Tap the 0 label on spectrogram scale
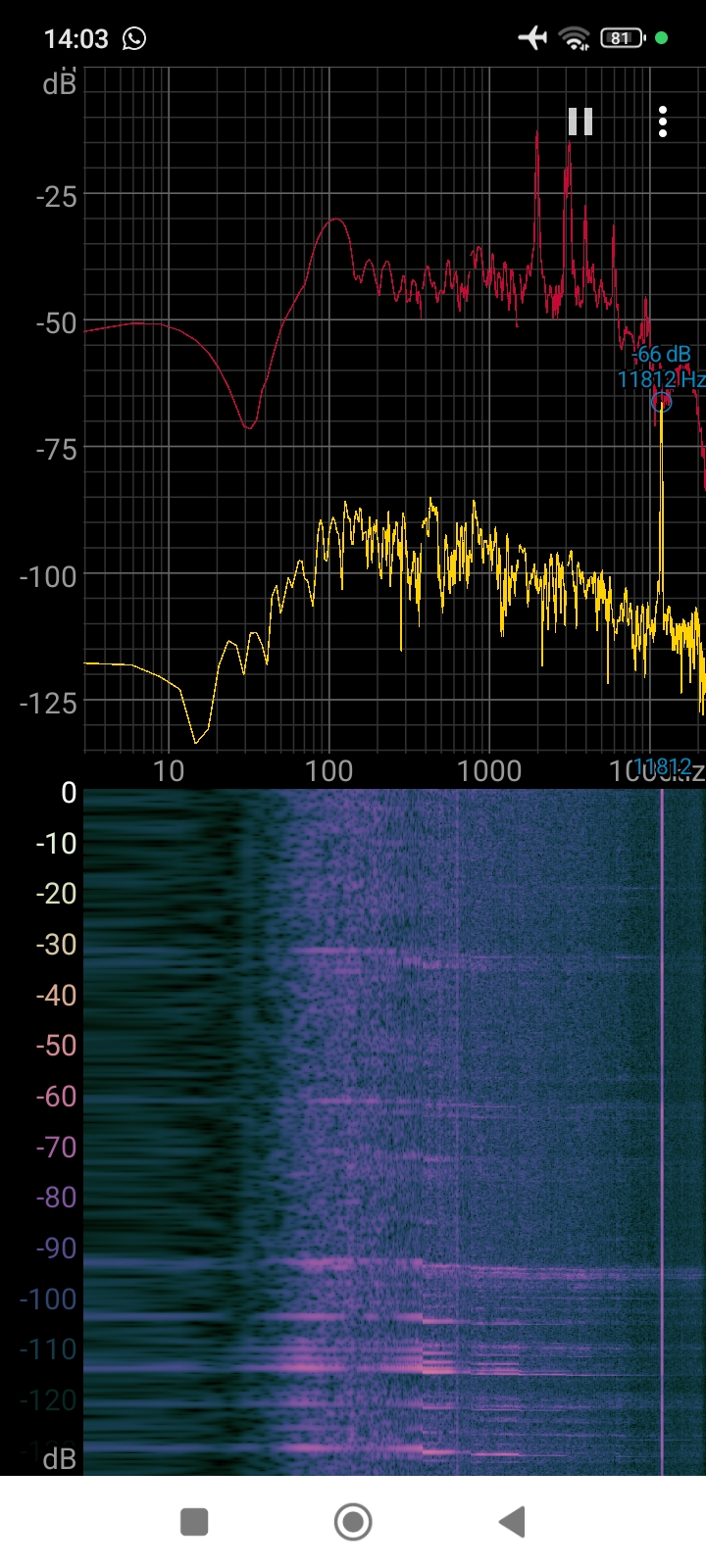The image size is (706, 1568). coord(69,793)
